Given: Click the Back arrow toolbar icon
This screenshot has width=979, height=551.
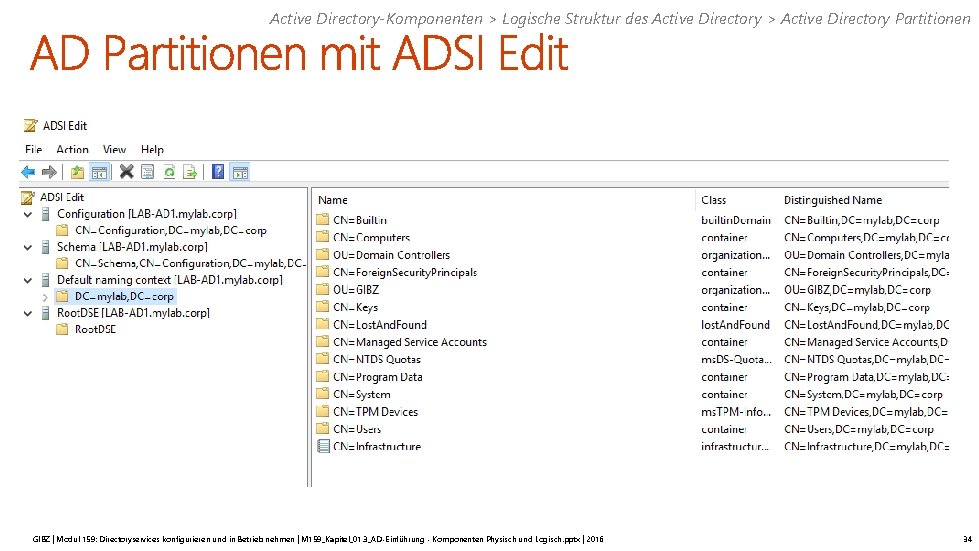Looking at the screenshot, I should tap(28, 172).
